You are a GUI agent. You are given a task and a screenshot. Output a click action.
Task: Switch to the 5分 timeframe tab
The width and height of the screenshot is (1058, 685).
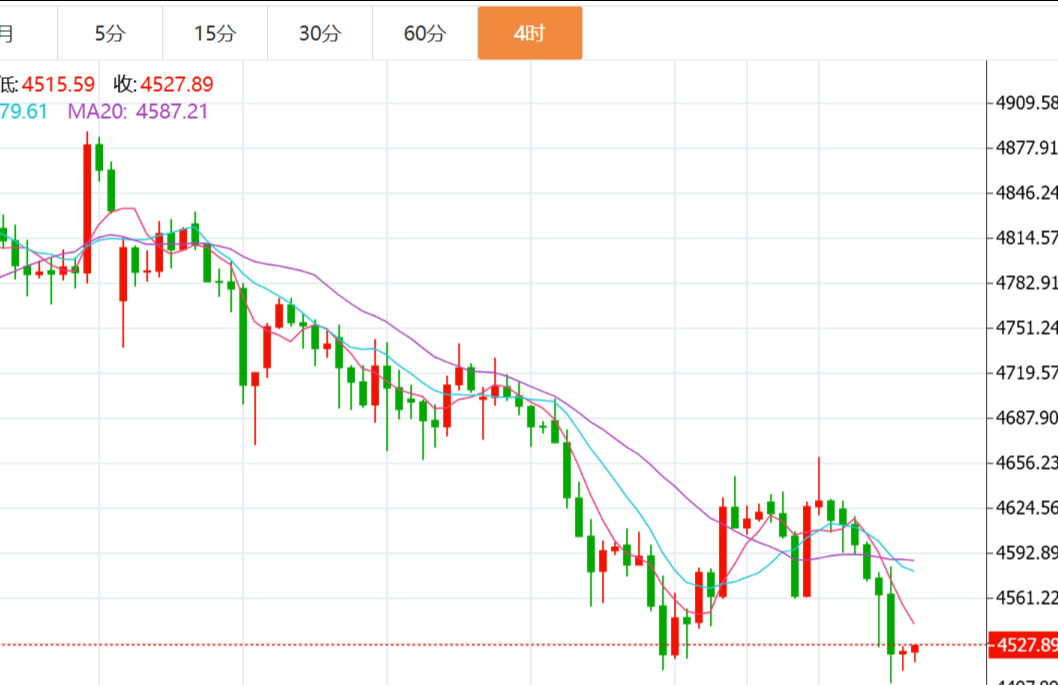pyautogui.click(x=110, y=33)
